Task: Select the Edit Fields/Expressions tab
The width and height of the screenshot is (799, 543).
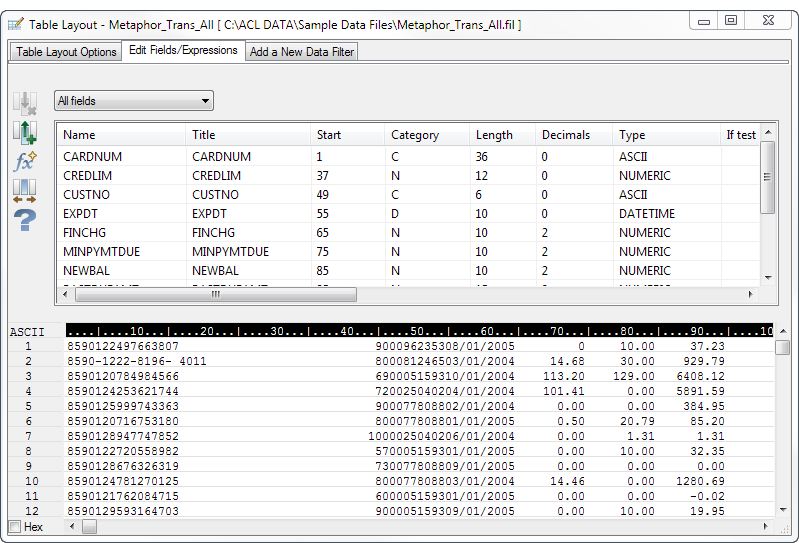Action: pos(183,51)
